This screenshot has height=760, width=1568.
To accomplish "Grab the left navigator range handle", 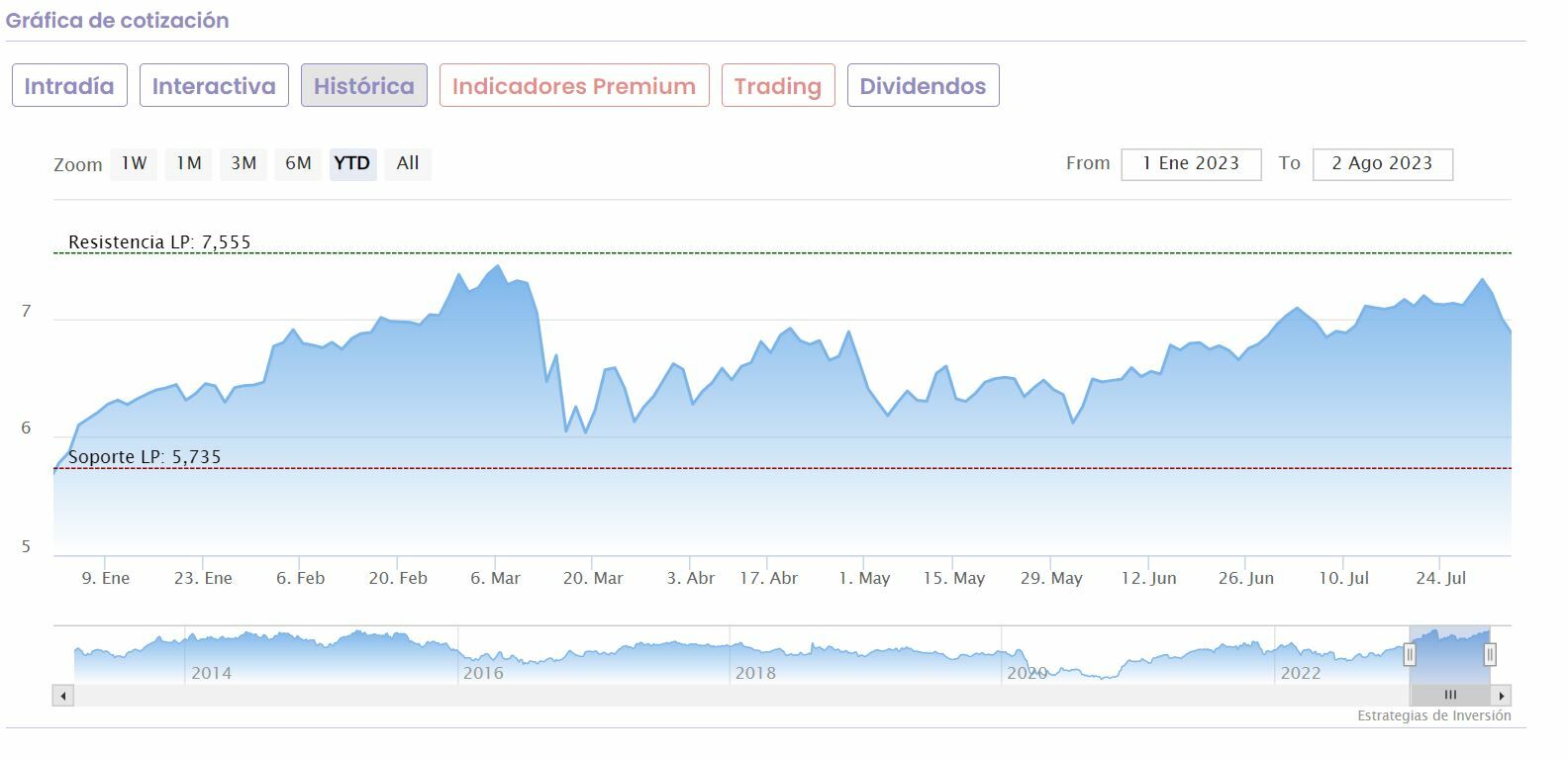I will click(1410, 654).
